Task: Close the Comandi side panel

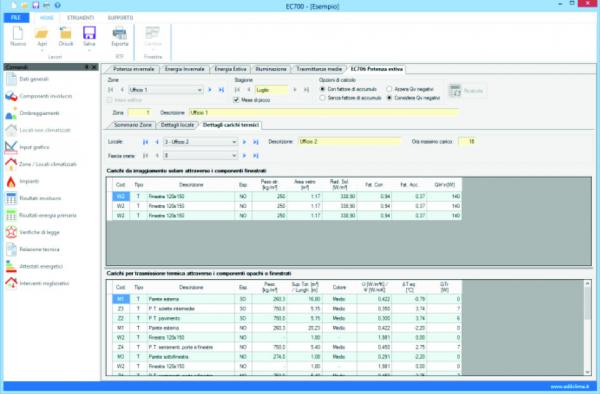Action: 94,67
